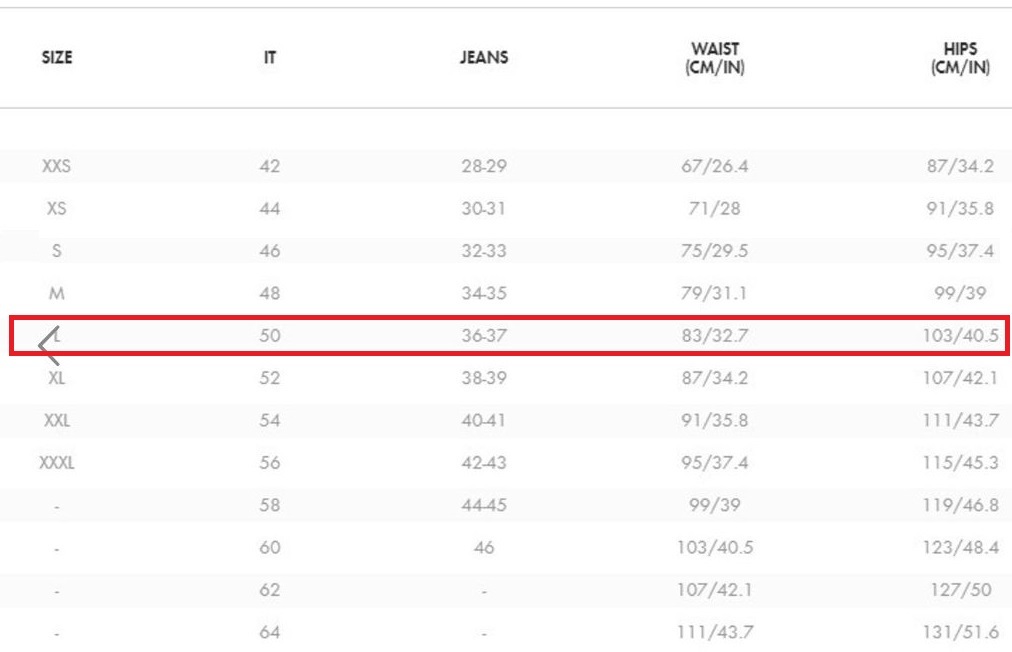Click waist value 83/32.7
Screen dimensions: 1012x652
click(x=715, y=336)
